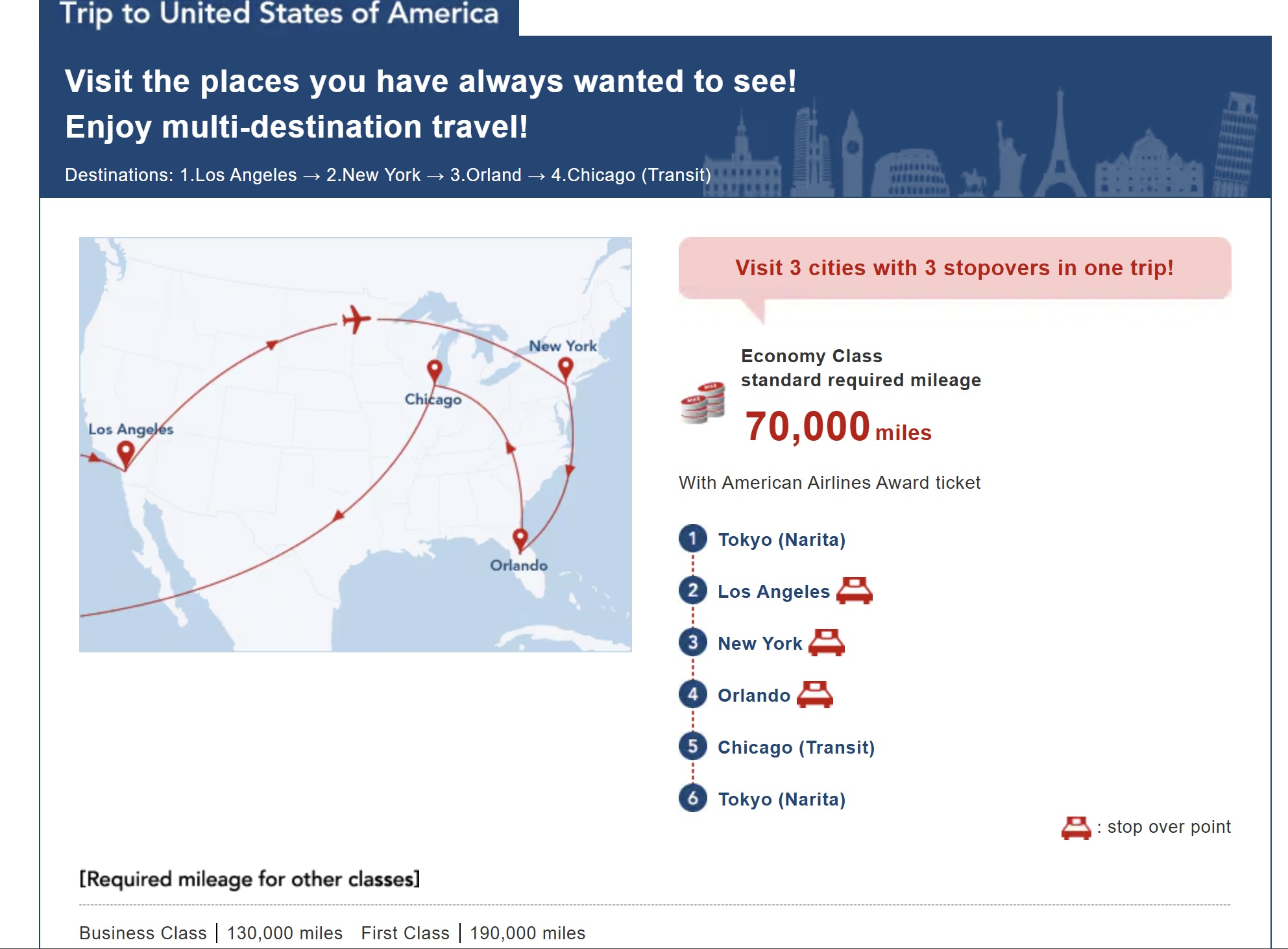Select step 5 number circle
The height and width of the screenshot is (949, 1288).
coord(693,746)
